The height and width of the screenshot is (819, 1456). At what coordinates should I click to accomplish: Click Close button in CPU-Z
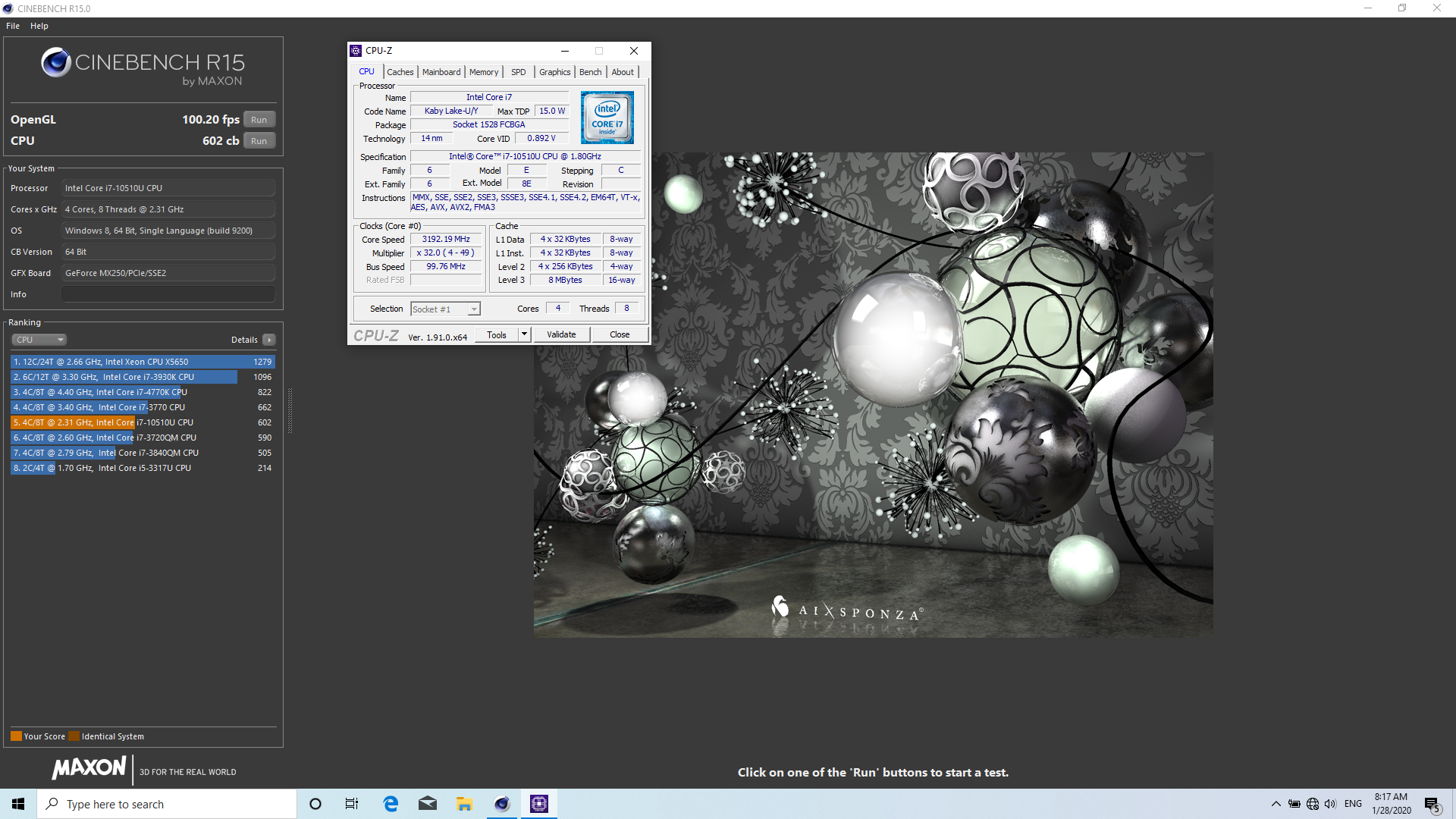pyautogui.click(x=620, y=334)
